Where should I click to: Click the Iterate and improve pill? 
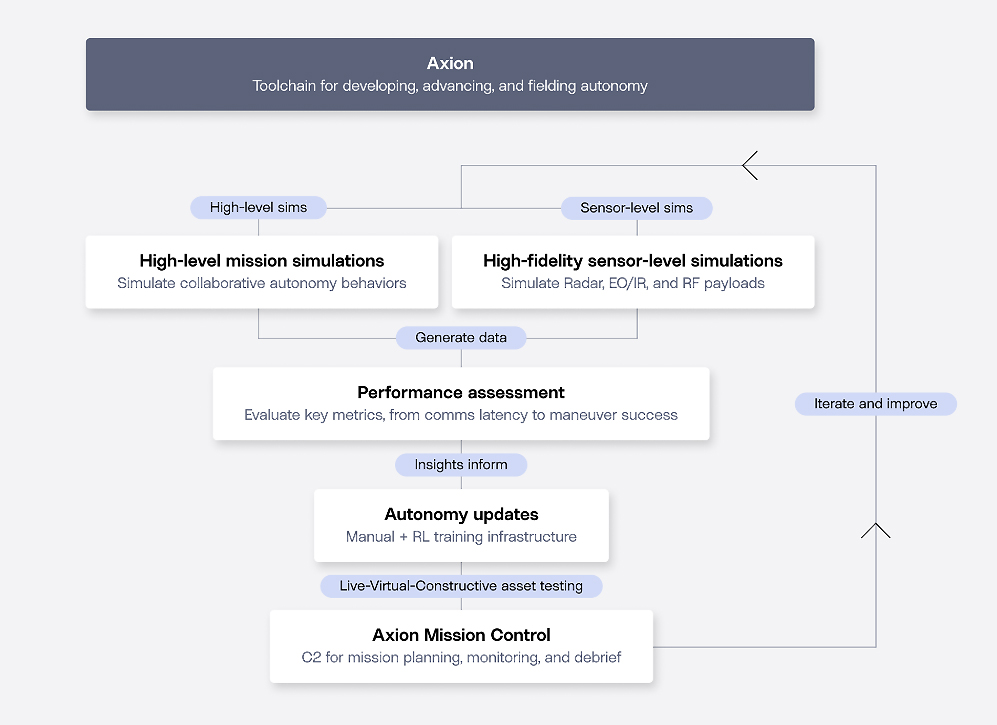pyautogui.click(x=876, y=404)
